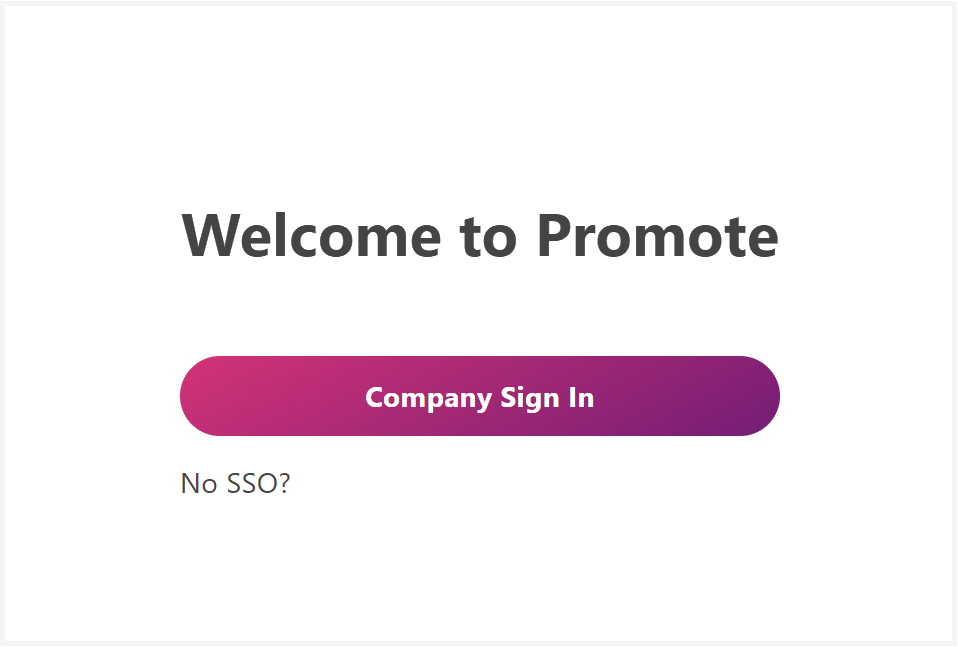Viewport: 958px width, 647px height.
Task: Click the left edge of Company Sign In
Action: 195,396
